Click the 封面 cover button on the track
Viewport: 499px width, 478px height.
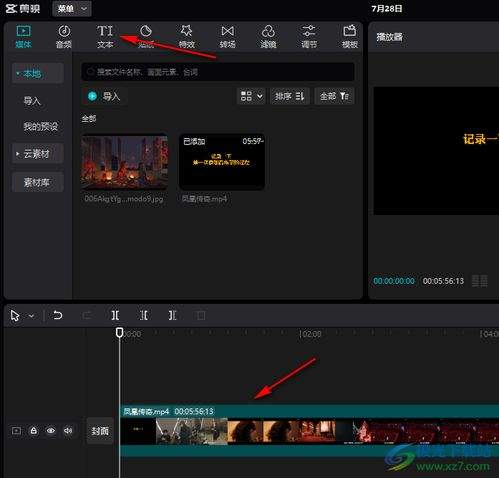pos(100,431)
